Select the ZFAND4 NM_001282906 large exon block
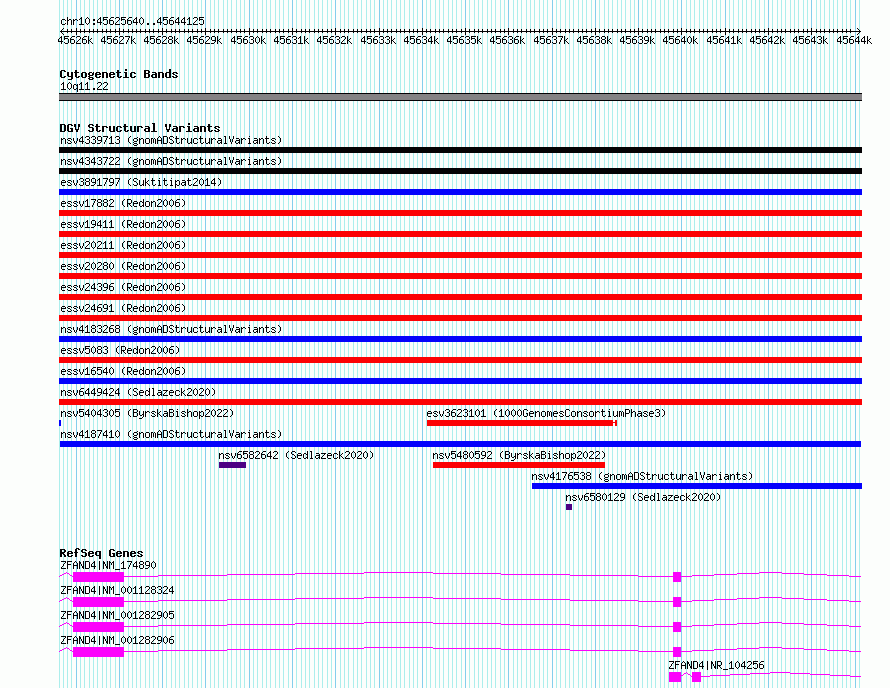Screen dimensions: 890x688 coord(99,652)
